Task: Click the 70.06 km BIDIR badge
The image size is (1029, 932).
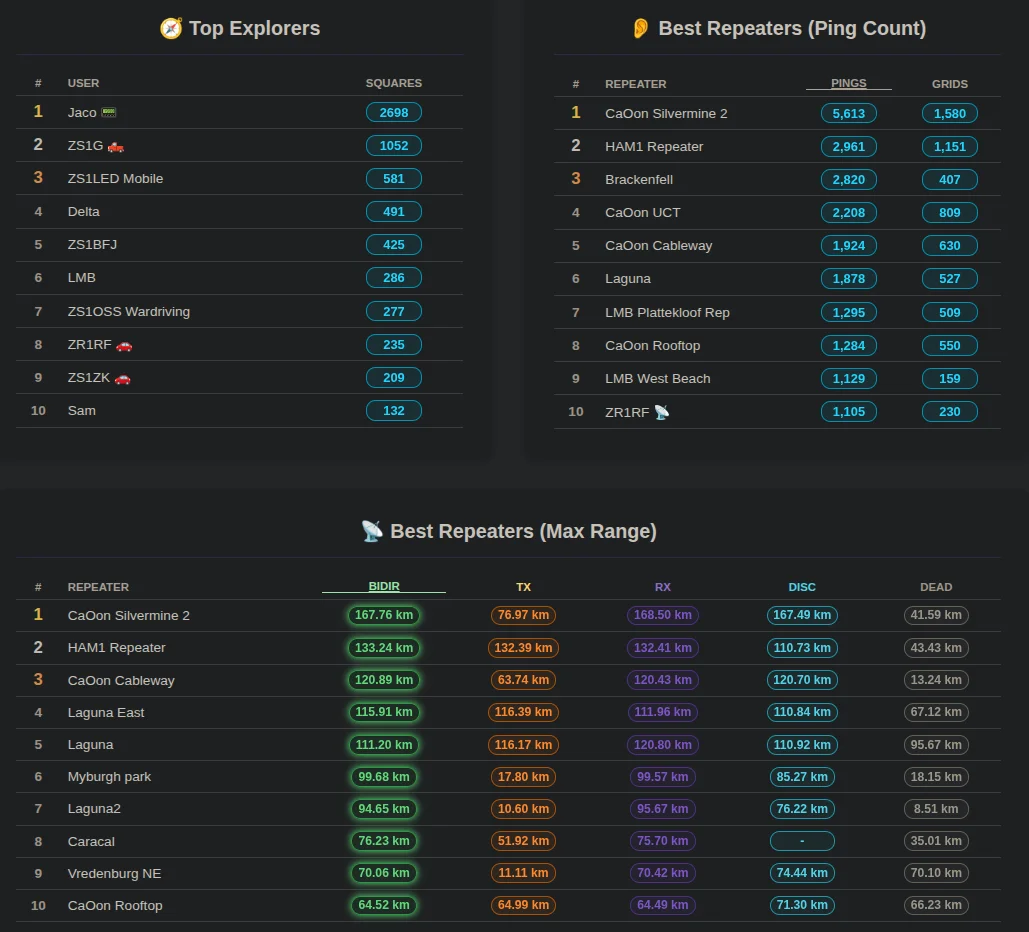Action: 384,873
